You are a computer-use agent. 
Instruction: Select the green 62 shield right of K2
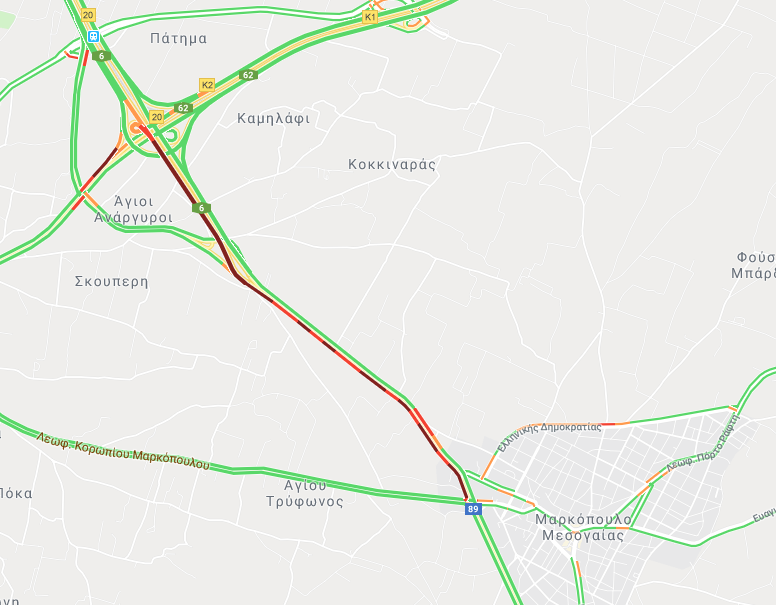(248, 75)
